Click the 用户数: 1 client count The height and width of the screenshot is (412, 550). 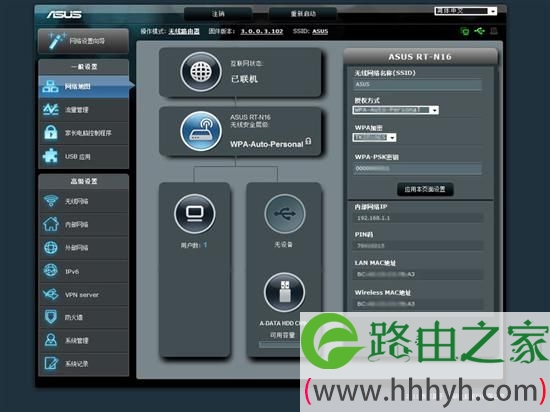194,245
